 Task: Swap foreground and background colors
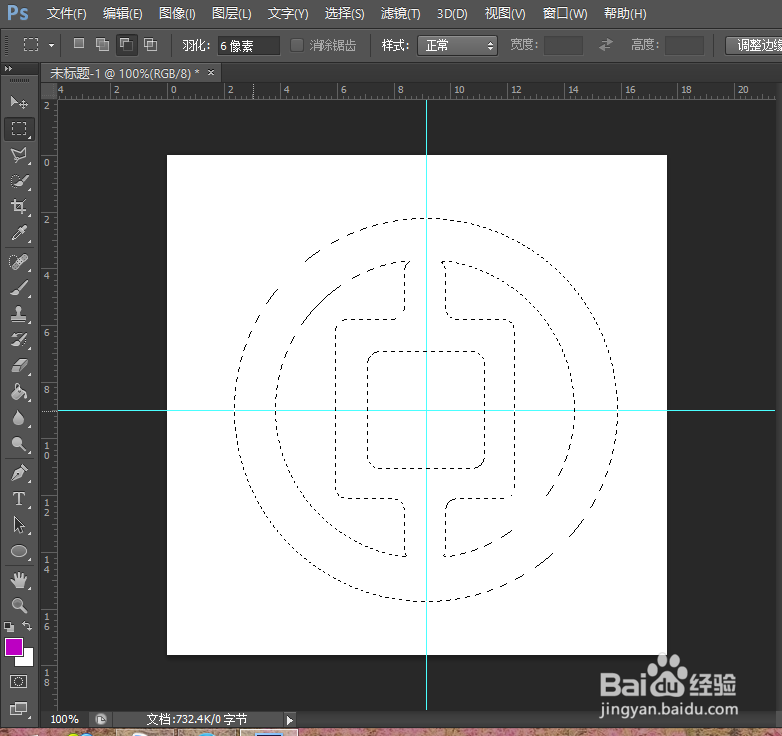click(x=27, y=626)
